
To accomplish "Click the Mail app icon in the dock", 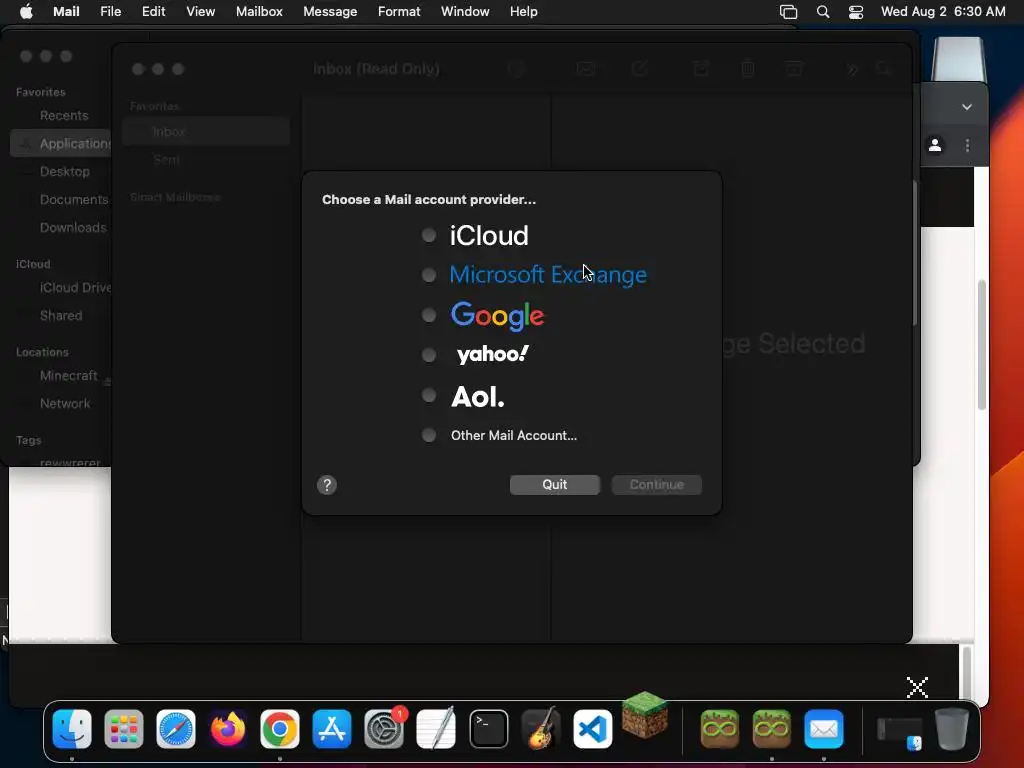I will [x=824, y=729].
